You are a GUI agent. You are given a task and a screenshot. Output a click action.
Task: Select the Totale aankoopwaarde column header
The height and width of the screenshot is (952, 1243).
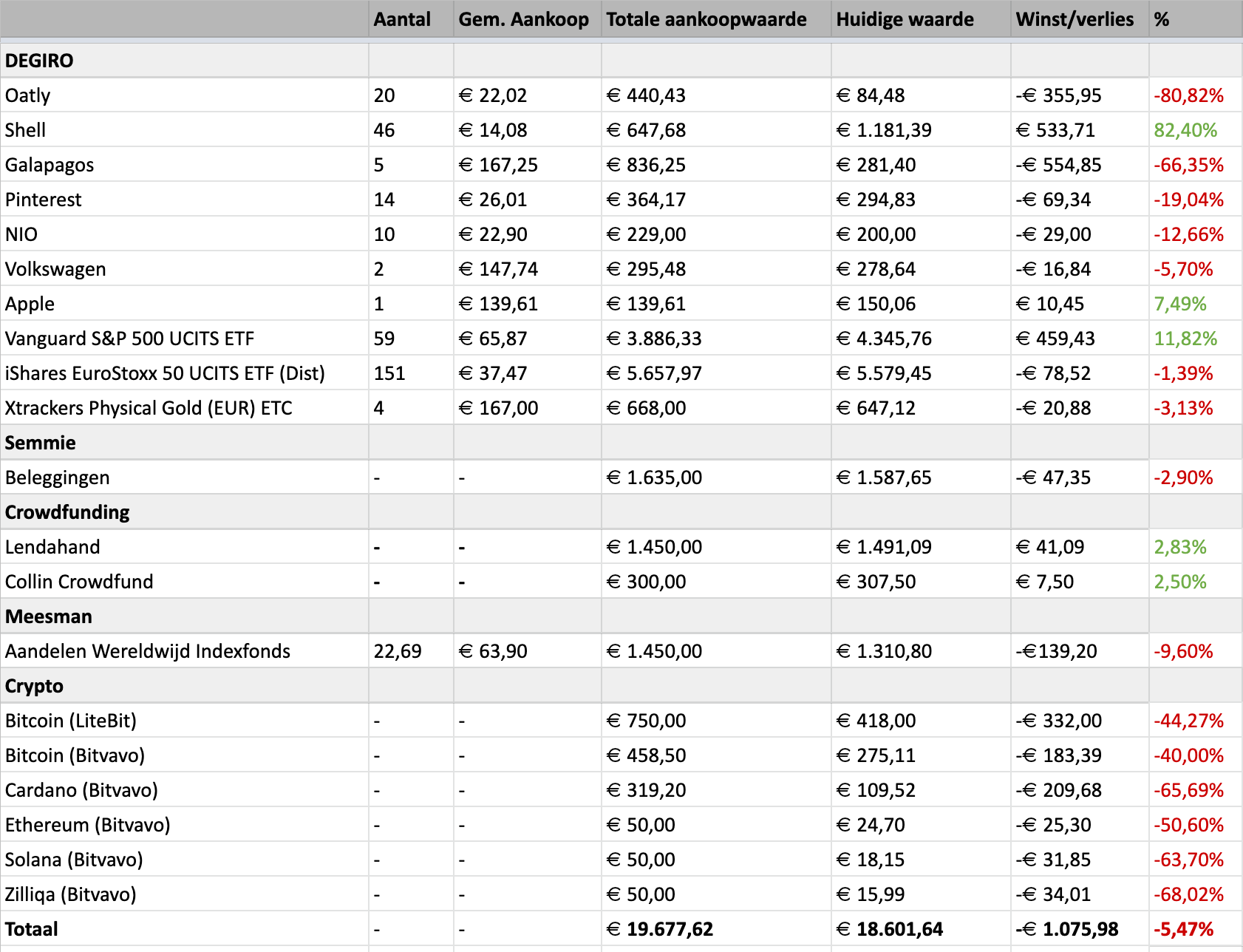click(x=717, y=19)
